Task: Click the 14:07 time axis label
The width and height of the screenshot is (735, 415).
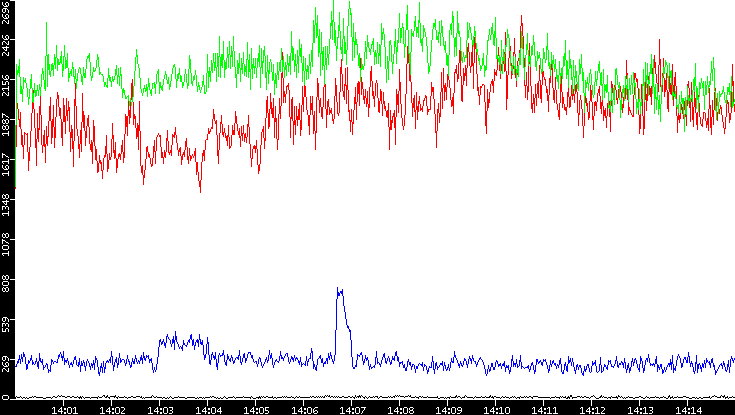Action: (x=352, y=410)
